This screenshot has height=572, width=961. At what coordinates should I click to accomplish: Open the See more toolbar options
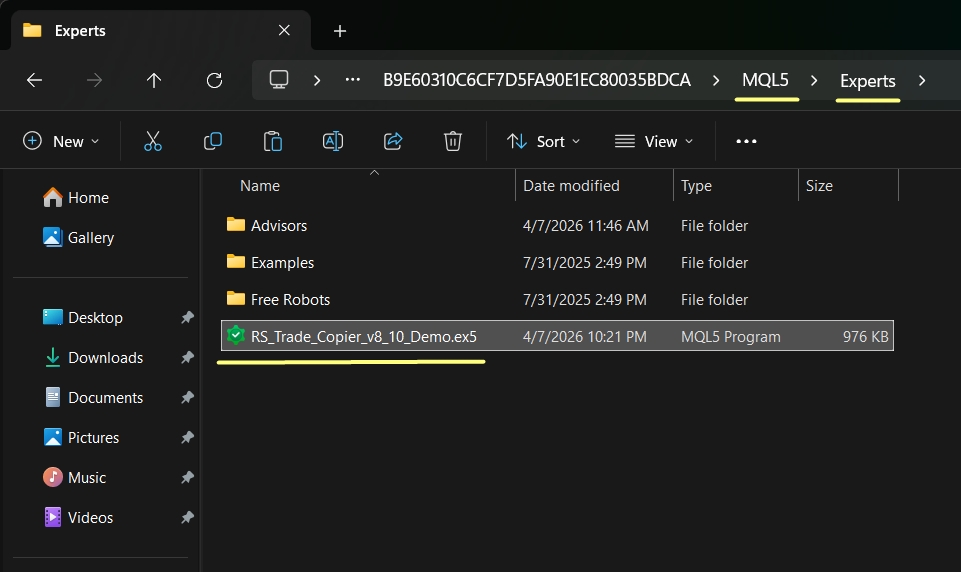(746, 141)
